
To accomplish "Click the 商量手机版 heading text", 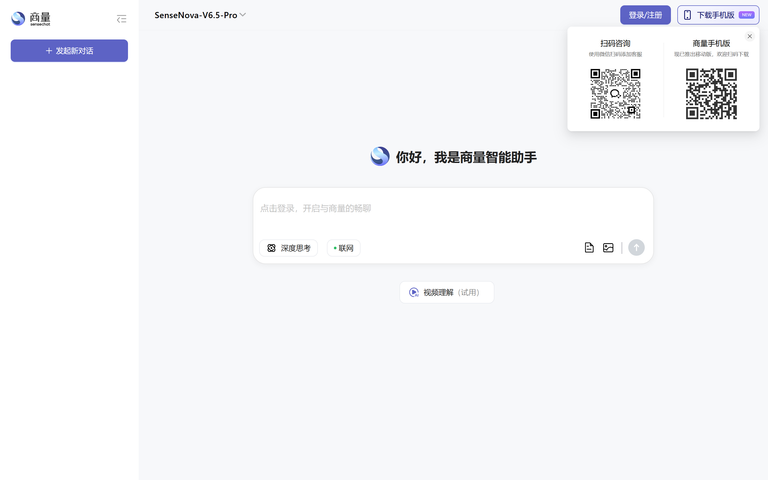I will 711,44.
